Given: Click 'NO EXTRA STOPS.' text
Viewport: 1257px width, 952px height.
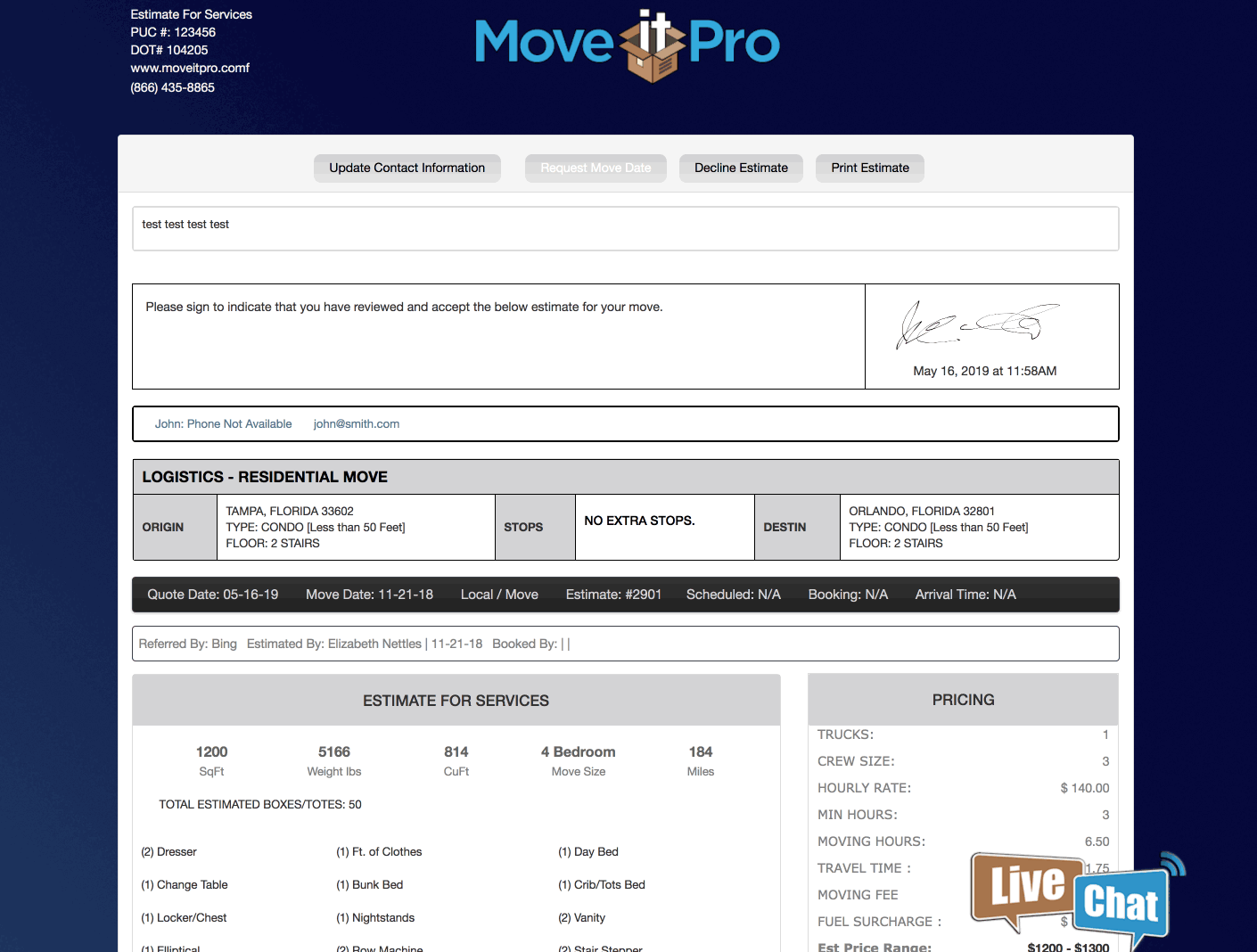Looking at the screenshot, I should [640, 521].
